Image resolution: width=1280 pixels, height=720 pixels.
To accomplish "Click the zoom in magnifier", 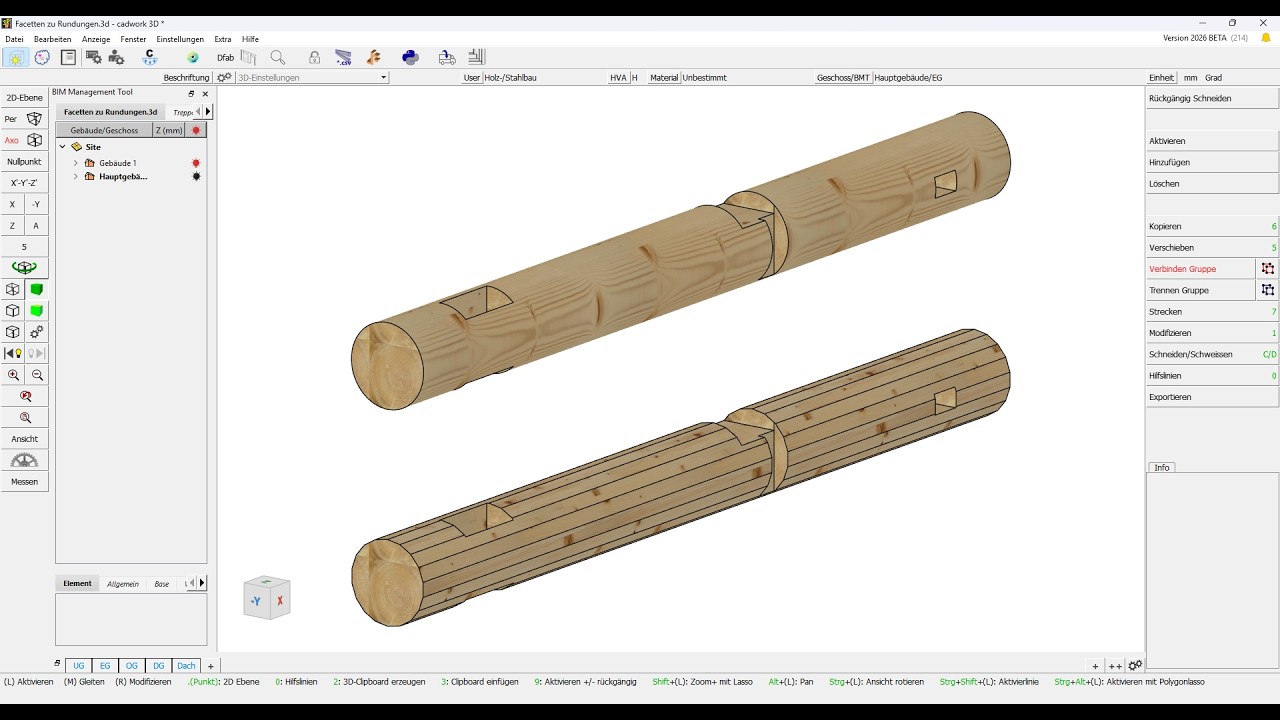I will (x=13, y=375).
